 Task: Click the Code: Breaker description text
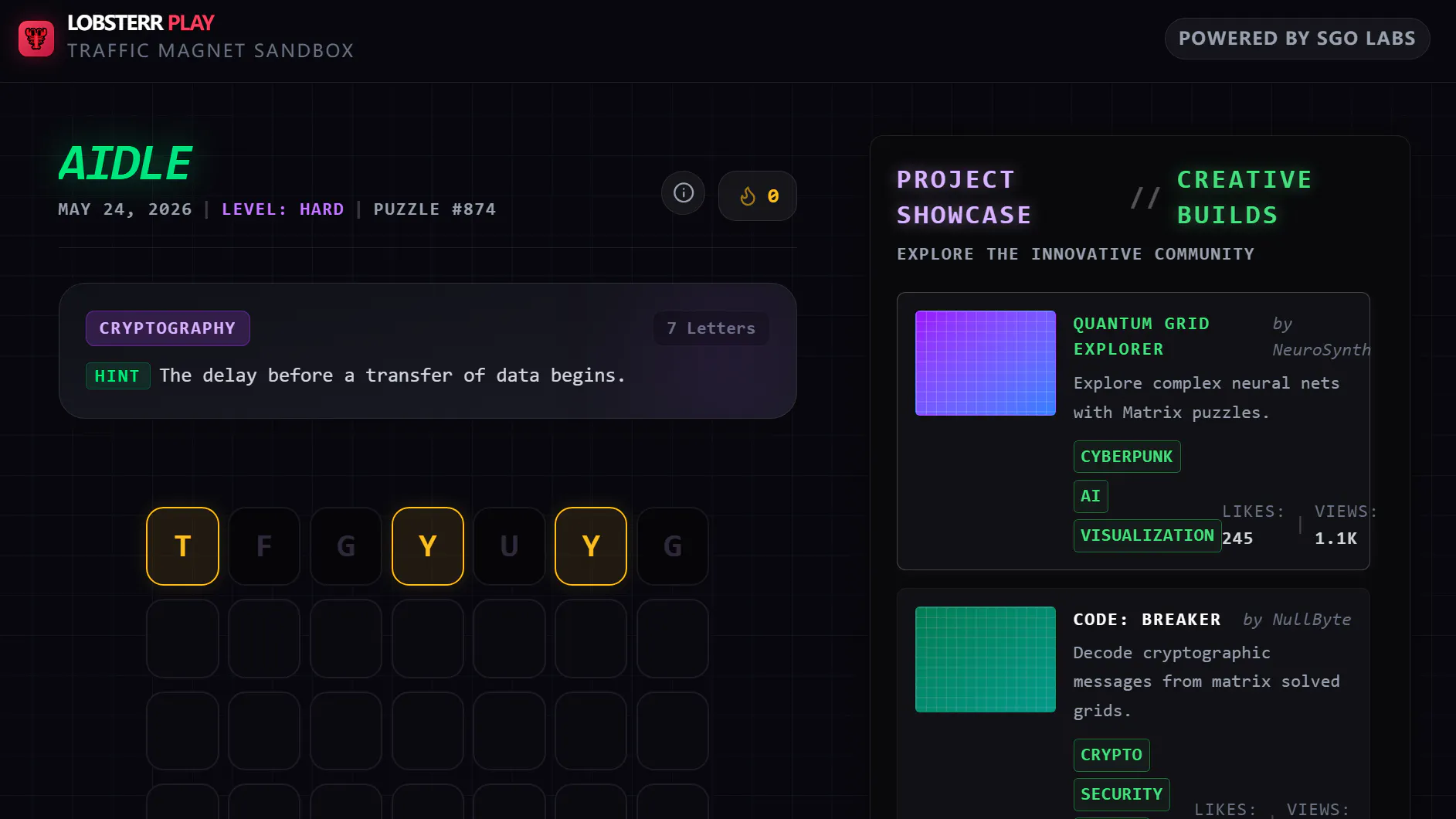1207,681
